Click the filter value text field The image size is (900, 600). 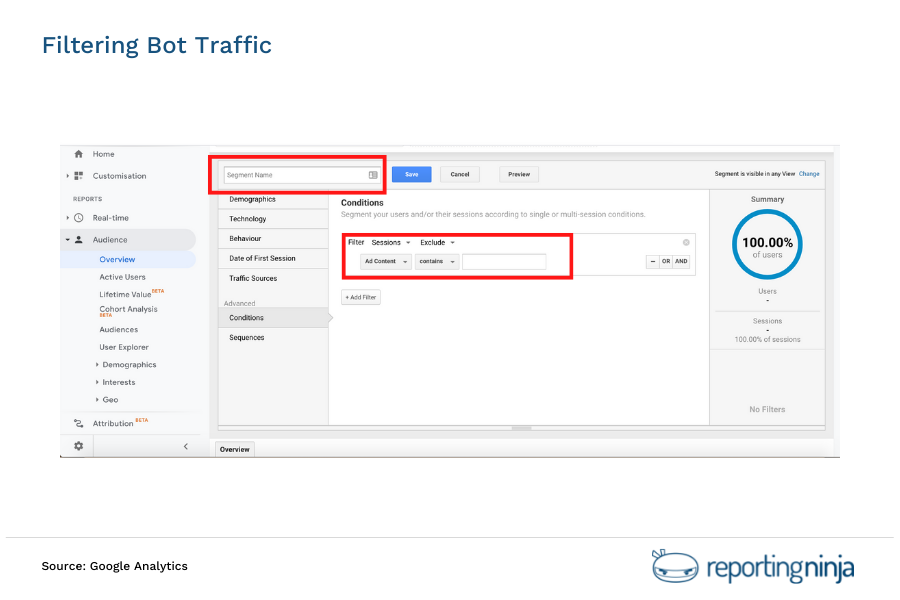pyautogui.click(x=504, y=262)
